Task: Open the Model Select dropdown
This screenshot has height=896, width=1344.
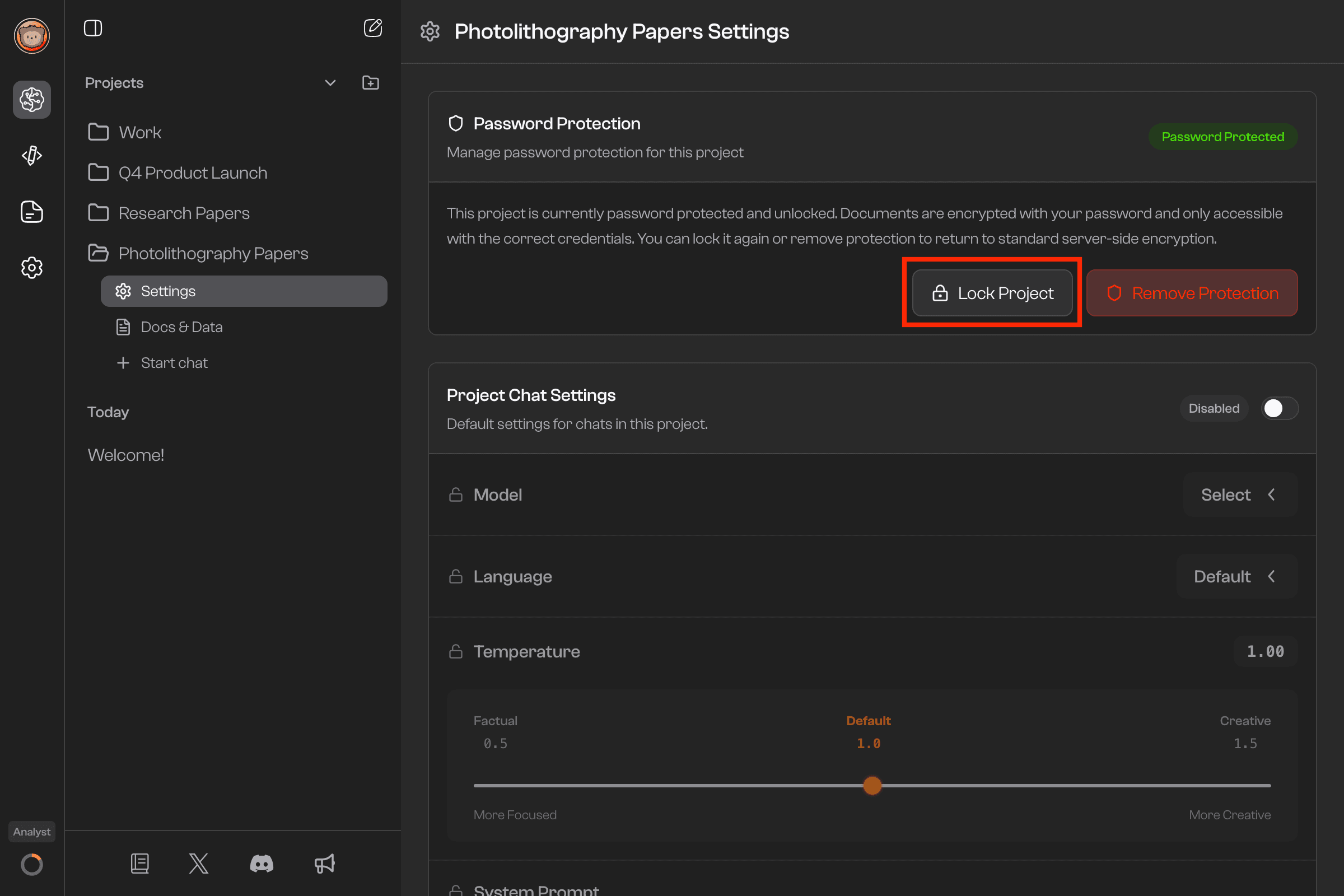Action: [x=1240, y=494]
